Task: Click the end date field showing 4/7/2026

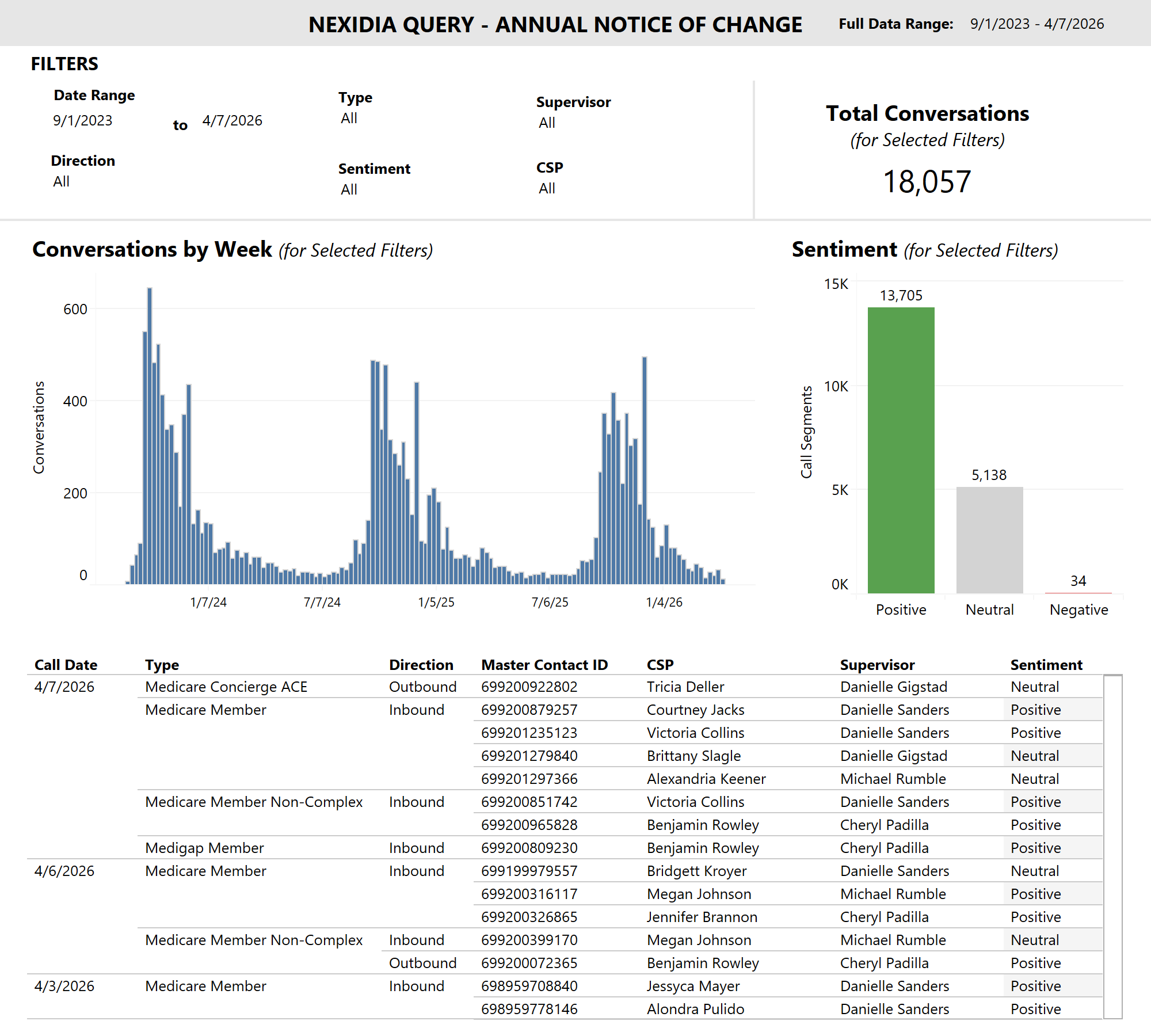Action: (x=232, y=121)
